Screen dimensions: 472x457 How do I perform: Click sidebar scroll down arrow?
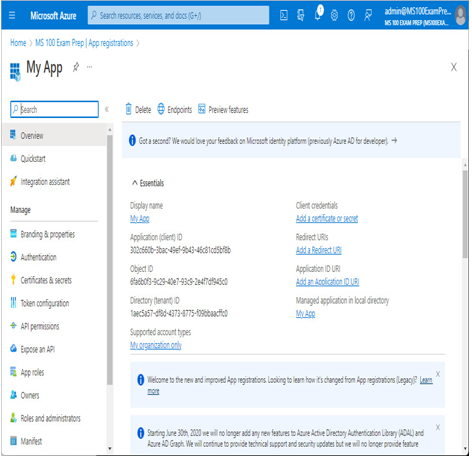coord(110,449)
